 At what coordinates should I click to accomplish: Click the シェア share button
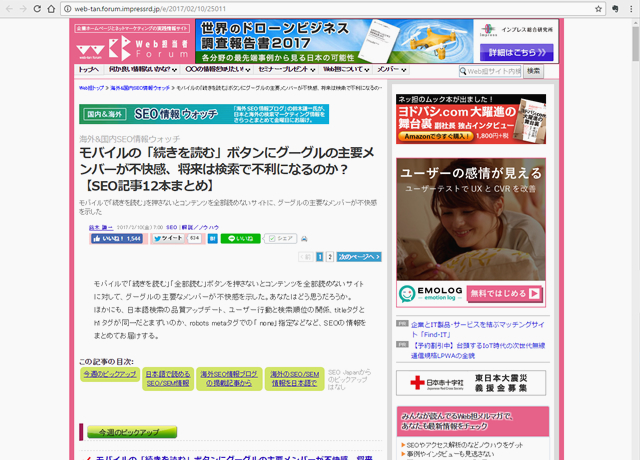click(281, 239)
